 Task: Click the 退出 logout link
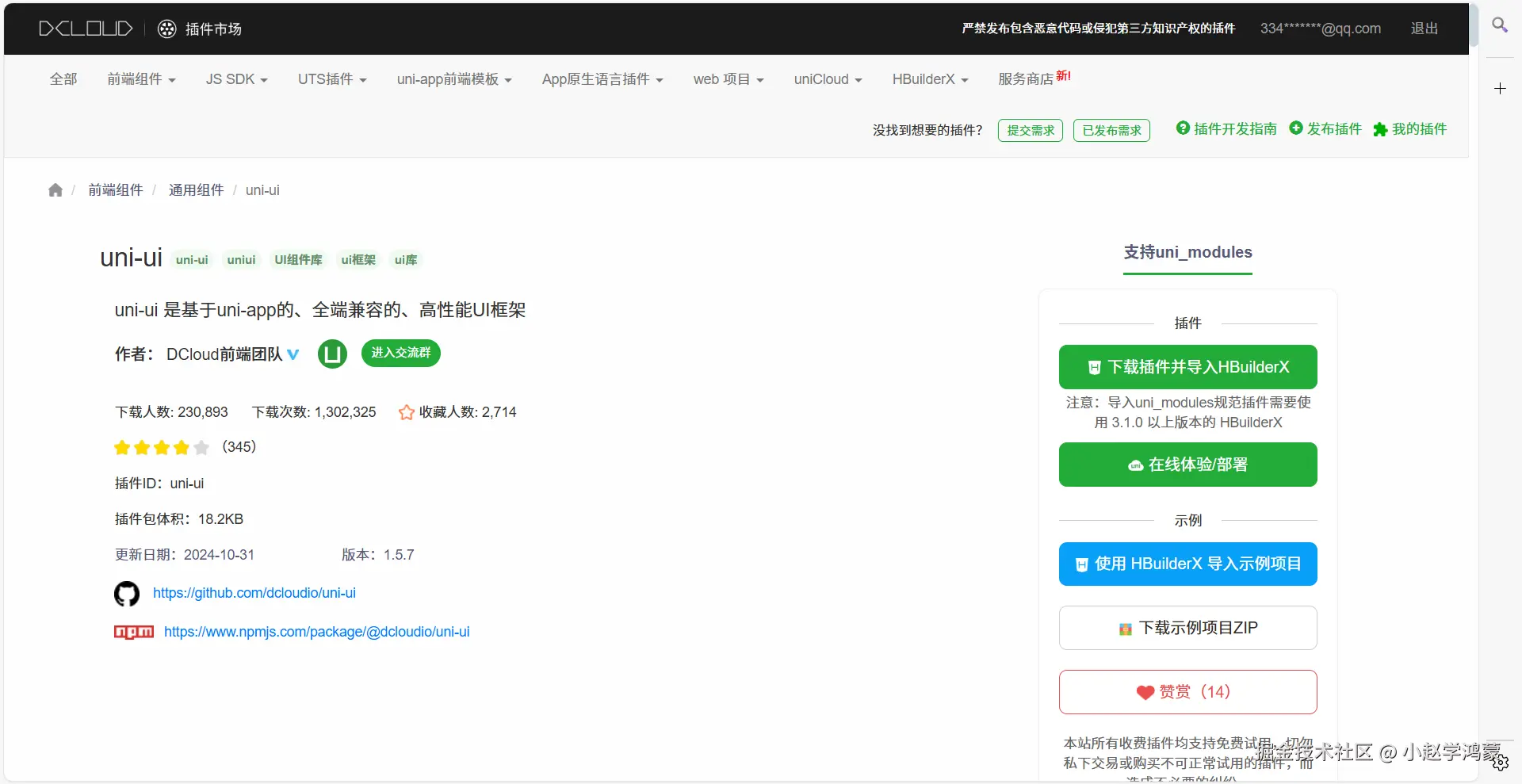tap(1424, 29)
